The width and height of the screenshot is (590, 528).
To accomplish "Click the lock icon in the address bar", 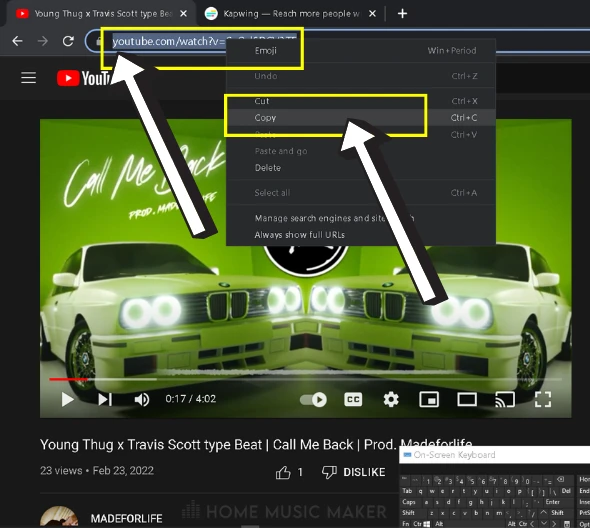I will pyautogui.click(x=99, y=41).
